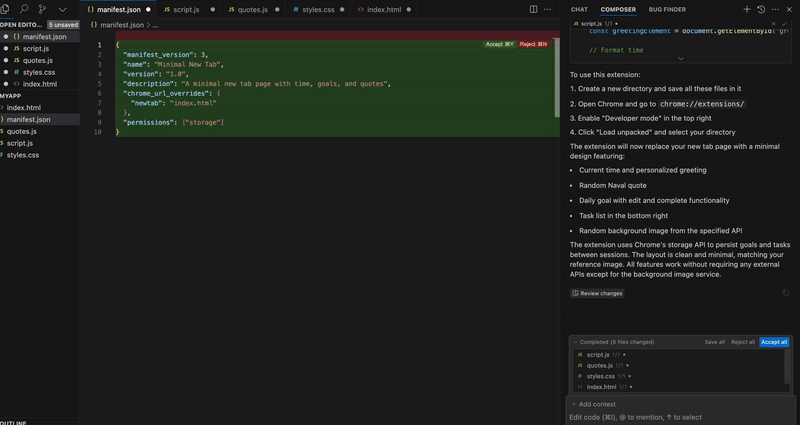The width and height of the screenshot is (800, 425).
Task: Select quotes.js in MYAPP folder tree
Action: (22, 131)
